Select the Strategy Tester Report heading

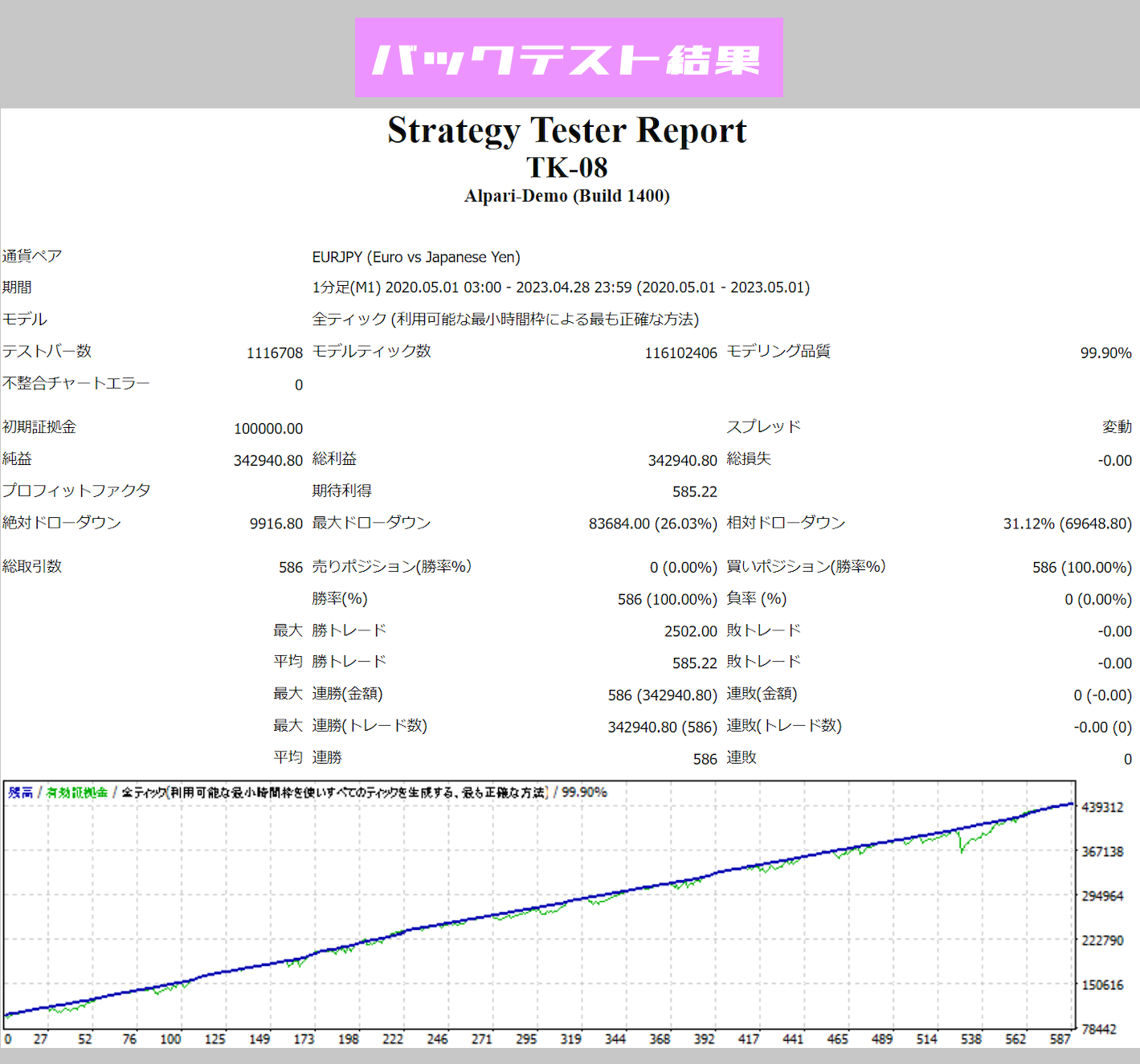[x=567, y=130]
